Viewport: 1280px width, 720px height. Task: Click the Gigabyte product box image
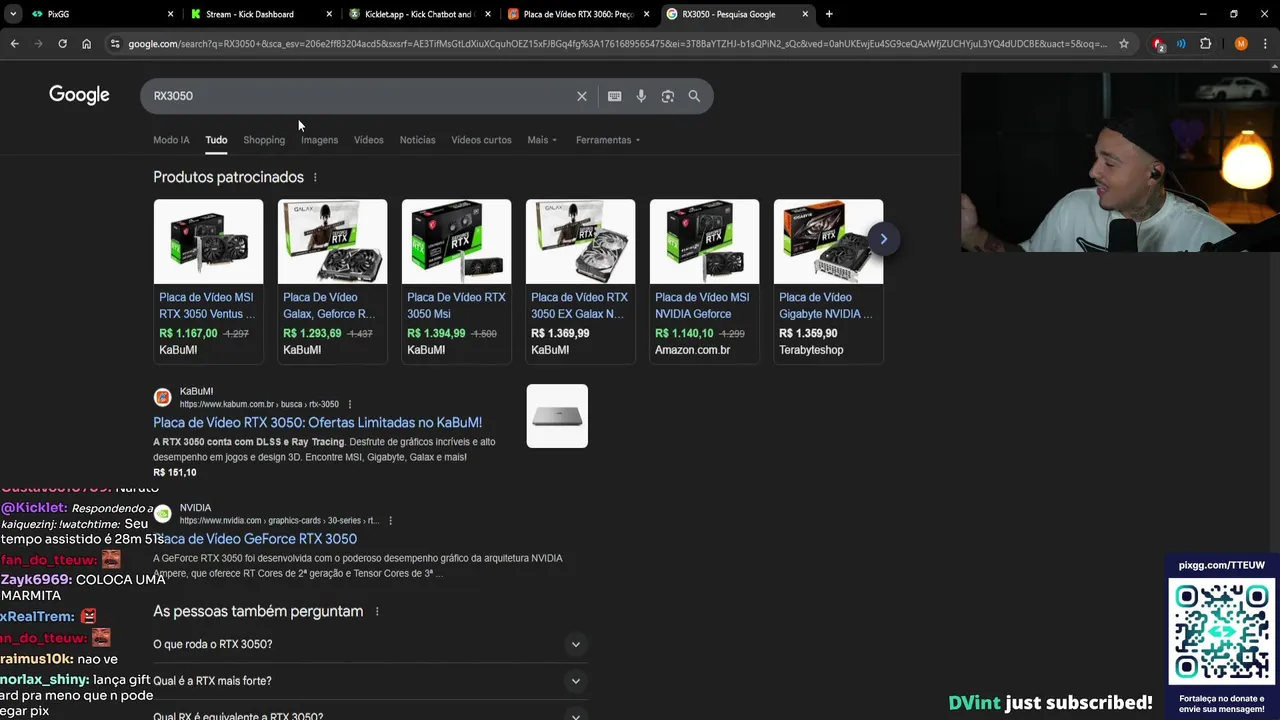828,241
